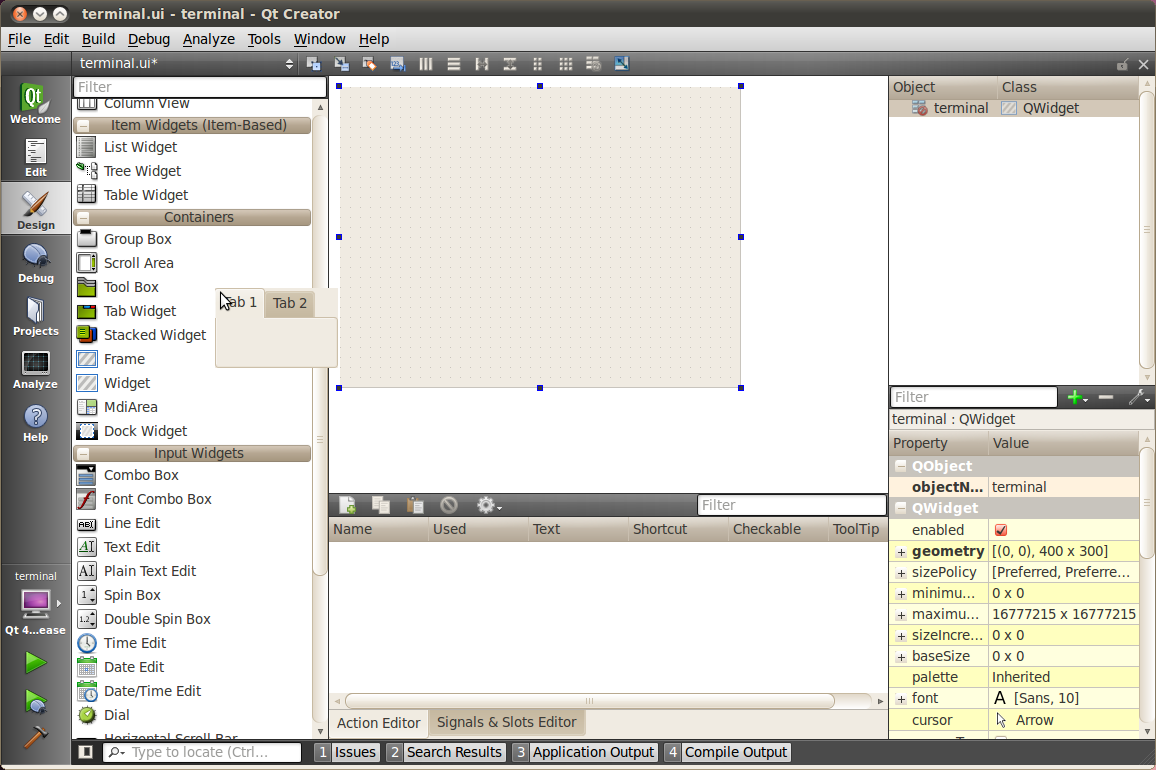Image resolution: width=1156 pixels, height=770 pixels.
Task: Start debugging with run-debug icon
Action: tap(35, 701)
